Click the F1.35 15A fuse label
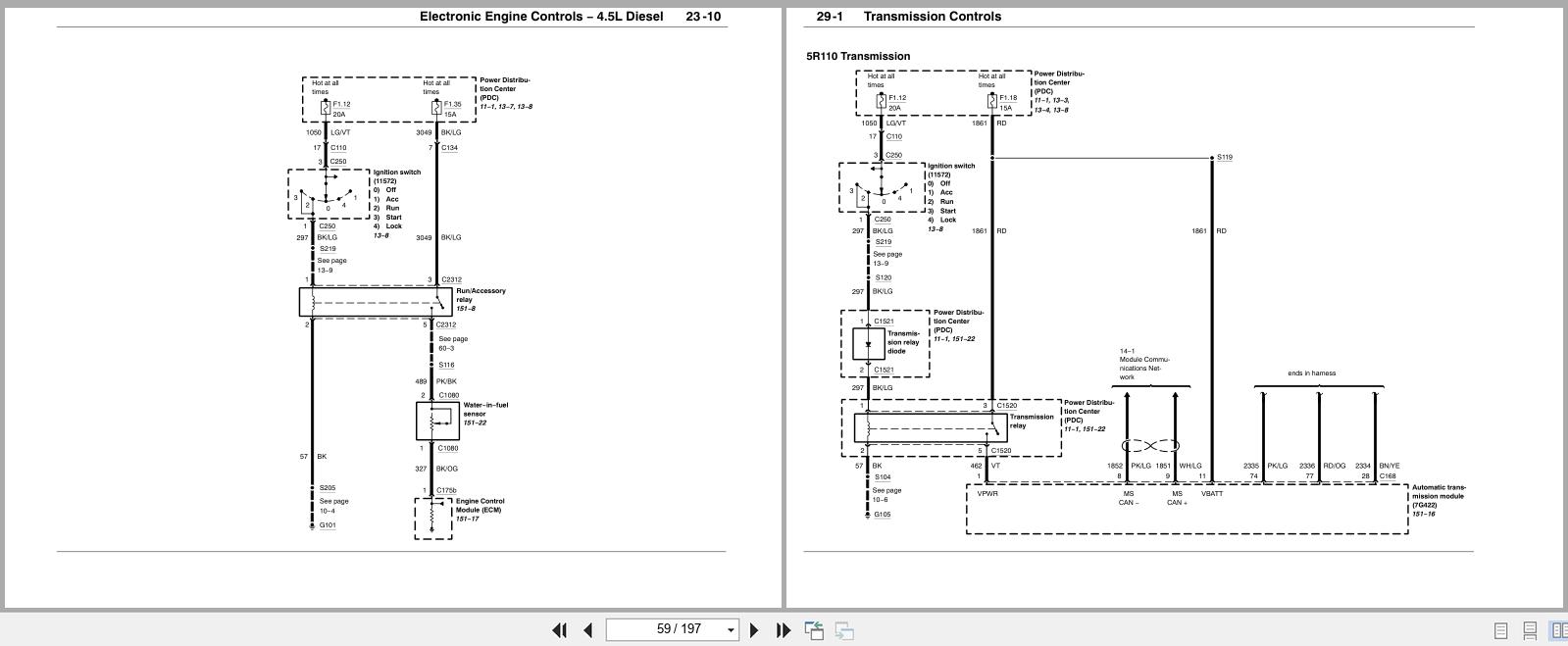1568x646 pixels. (x=452, y=109)
